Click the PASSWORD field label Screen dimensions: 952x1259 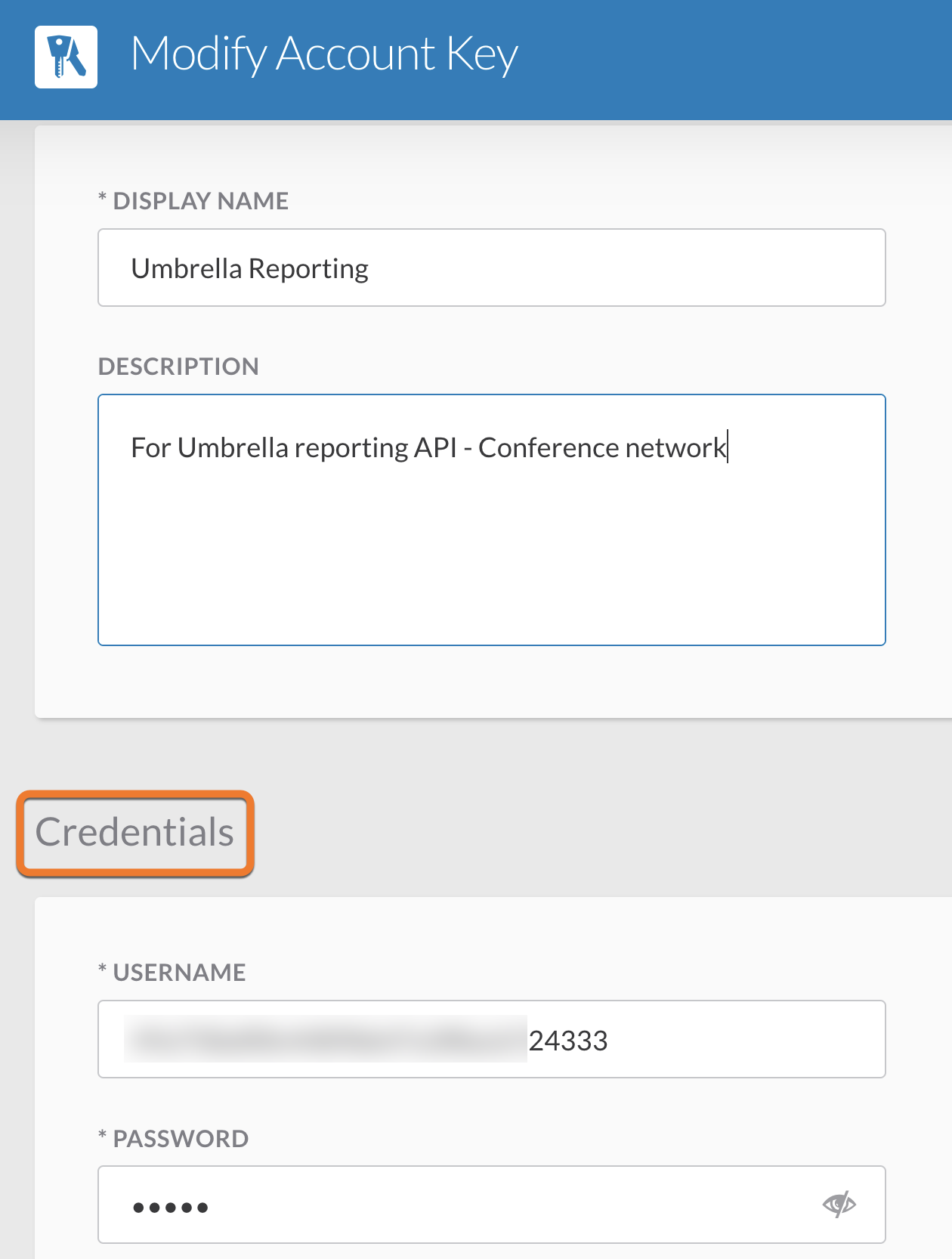pyautogui.click(x=173, y=1139)
